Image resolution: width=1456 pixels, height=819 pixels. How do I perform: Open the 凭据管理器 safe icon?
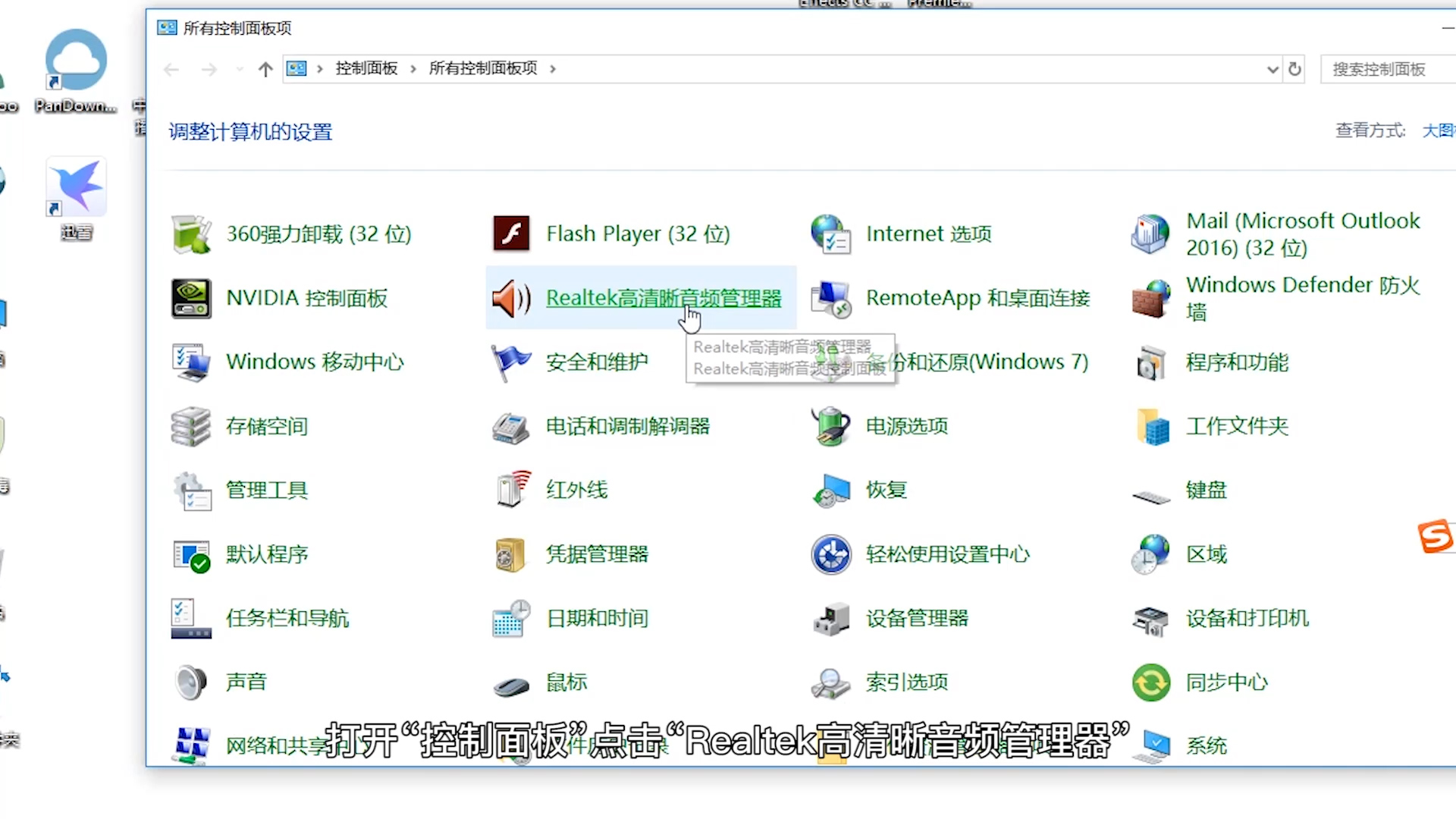click(x=510, y=554)
